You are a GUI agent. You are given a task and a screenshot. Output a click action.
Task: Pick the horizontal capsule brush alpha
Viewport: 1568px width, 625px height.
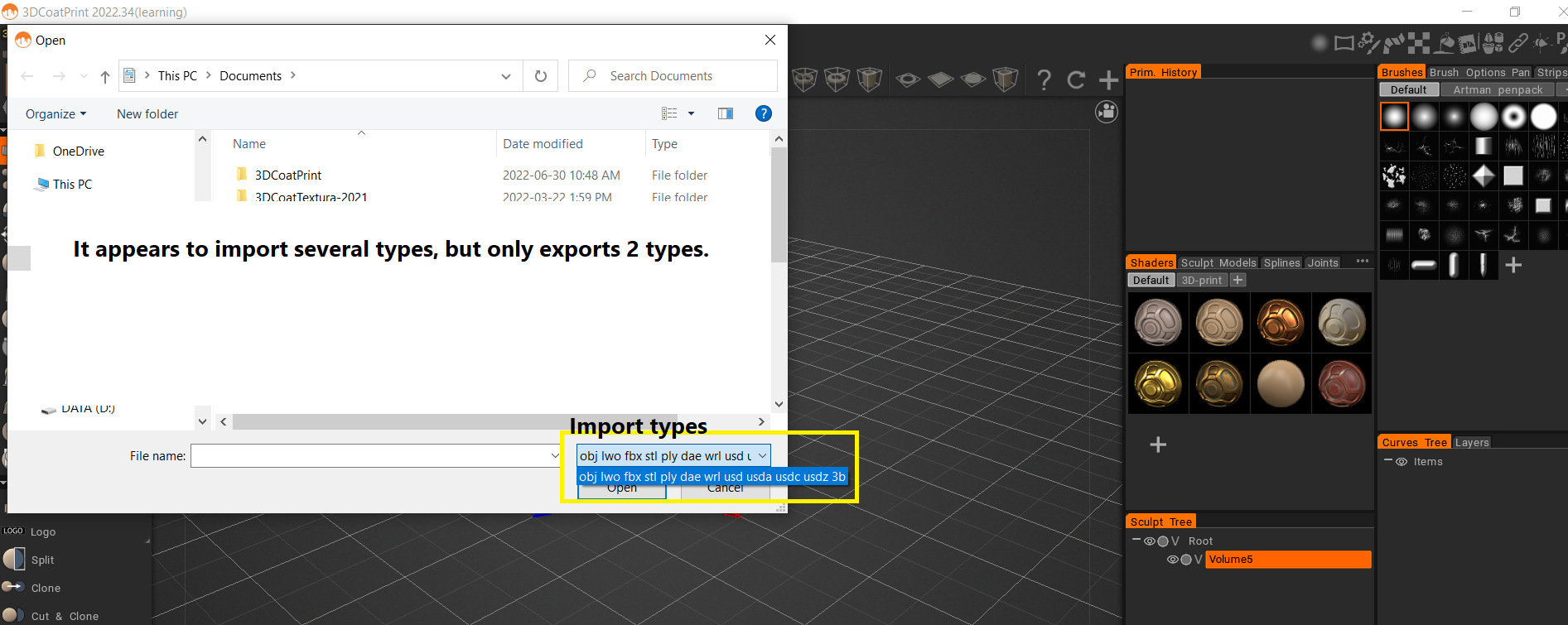(x=1424, y=265)
